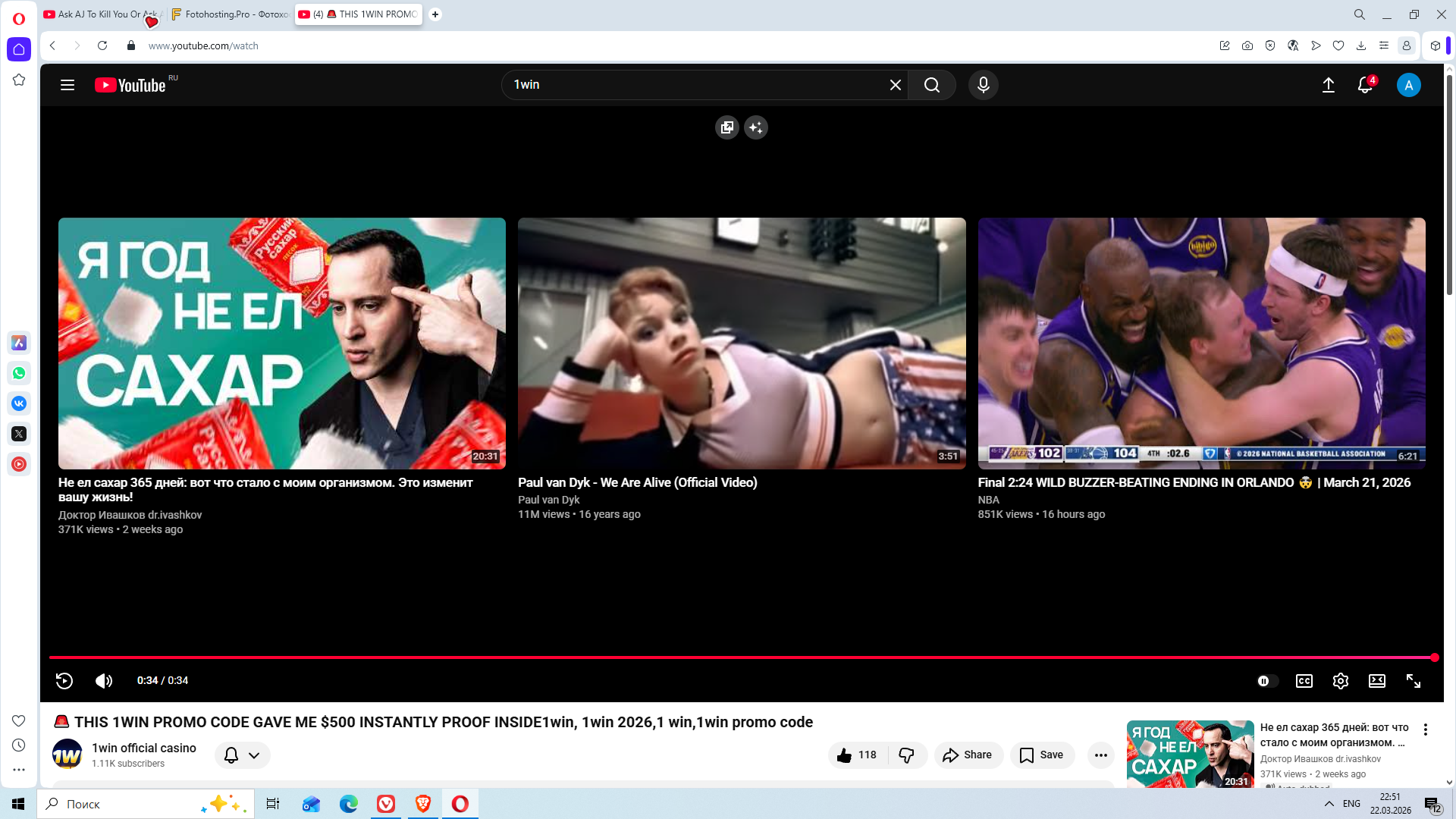Open player settings gear
This screenshot has width=1456, height=819.
[1340, 681]
